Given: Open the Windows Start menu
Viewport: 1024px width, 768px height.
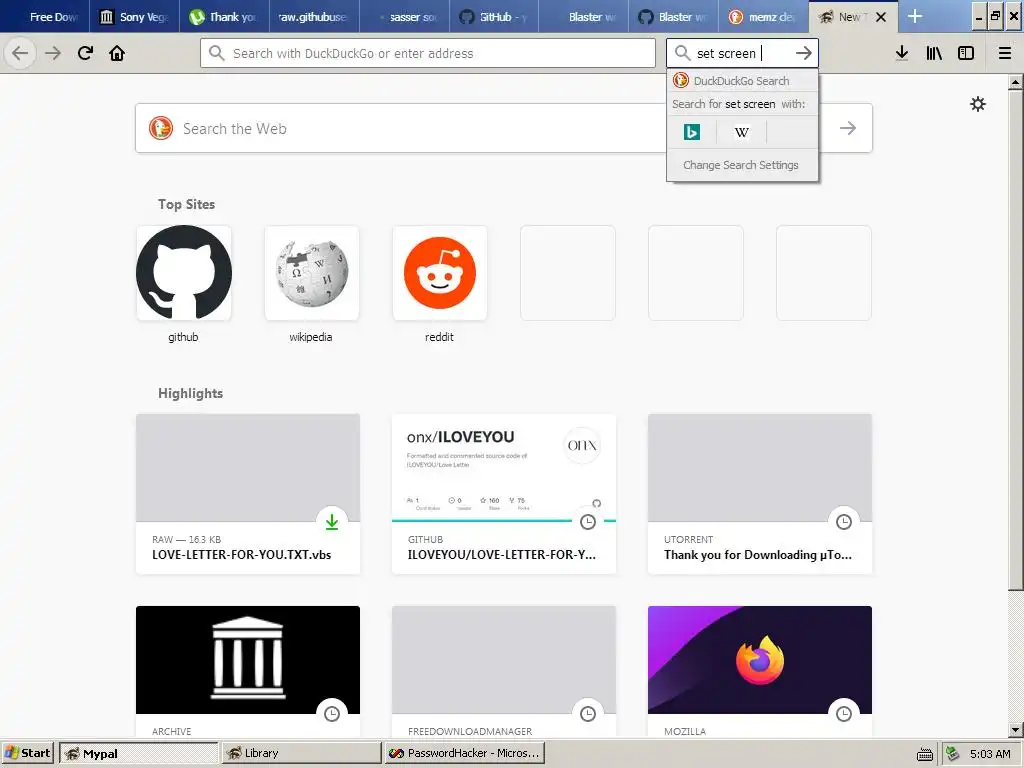Looking at the screenshot, I should (x=27, y=753).
